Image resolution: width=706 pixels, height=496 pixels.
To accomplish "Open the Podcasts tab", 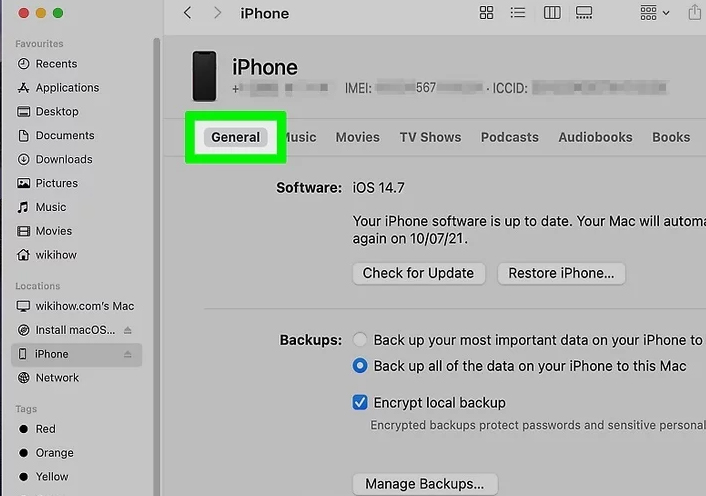I will [510, 137].
